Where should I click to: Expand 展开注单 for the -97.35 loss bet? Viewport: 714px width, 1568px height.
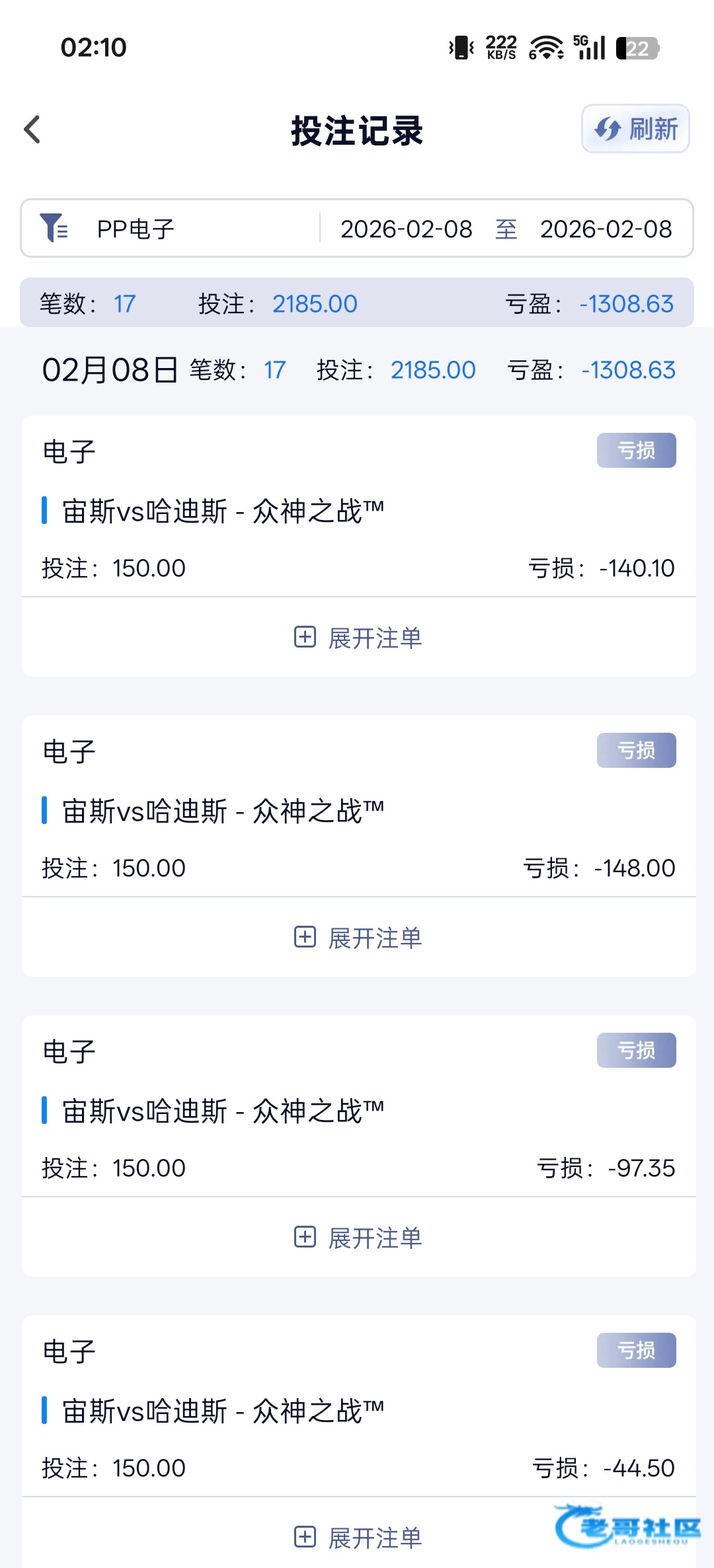point(375,1238)
